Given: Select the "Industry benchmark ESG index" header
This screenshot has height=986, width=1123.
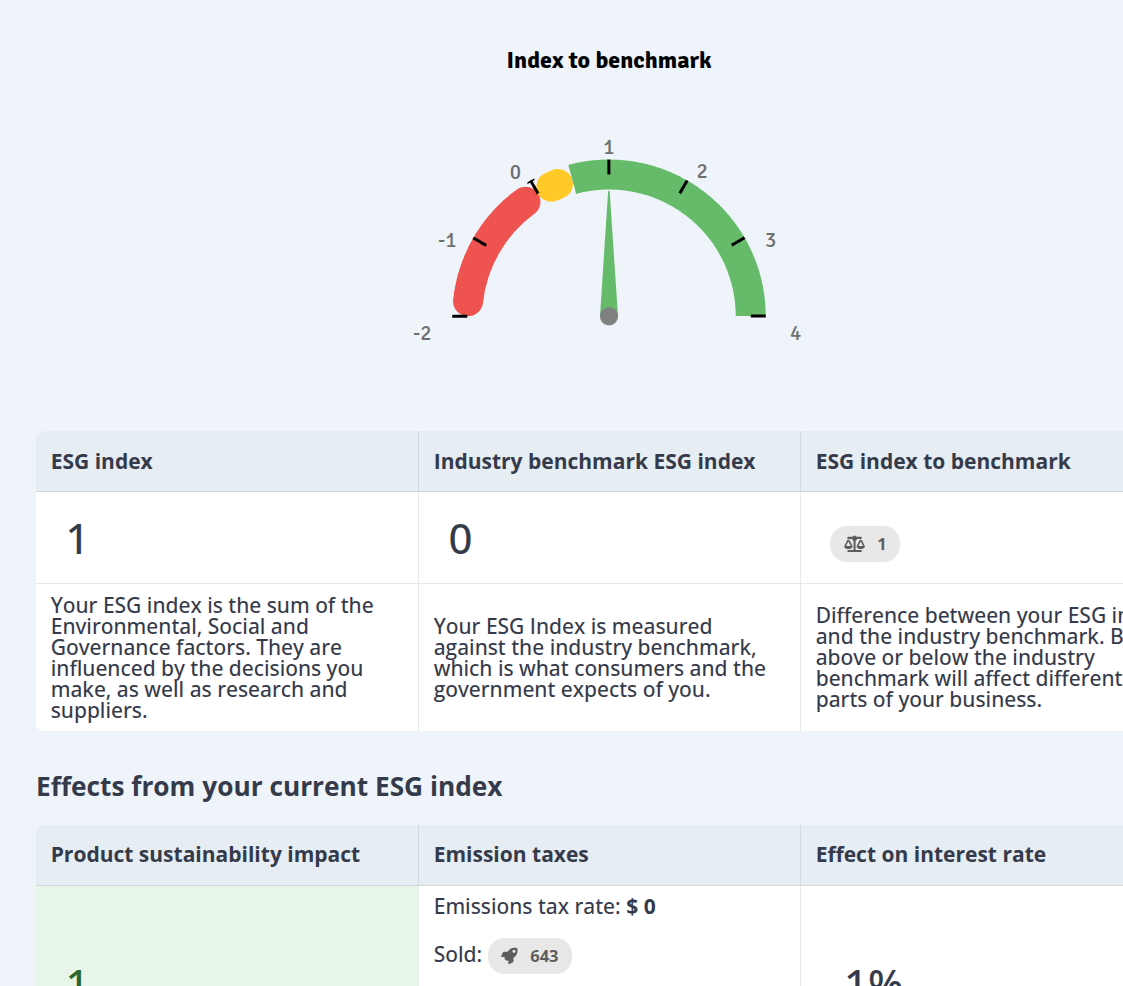Looking at the screenshot, I should pos(594,461).
